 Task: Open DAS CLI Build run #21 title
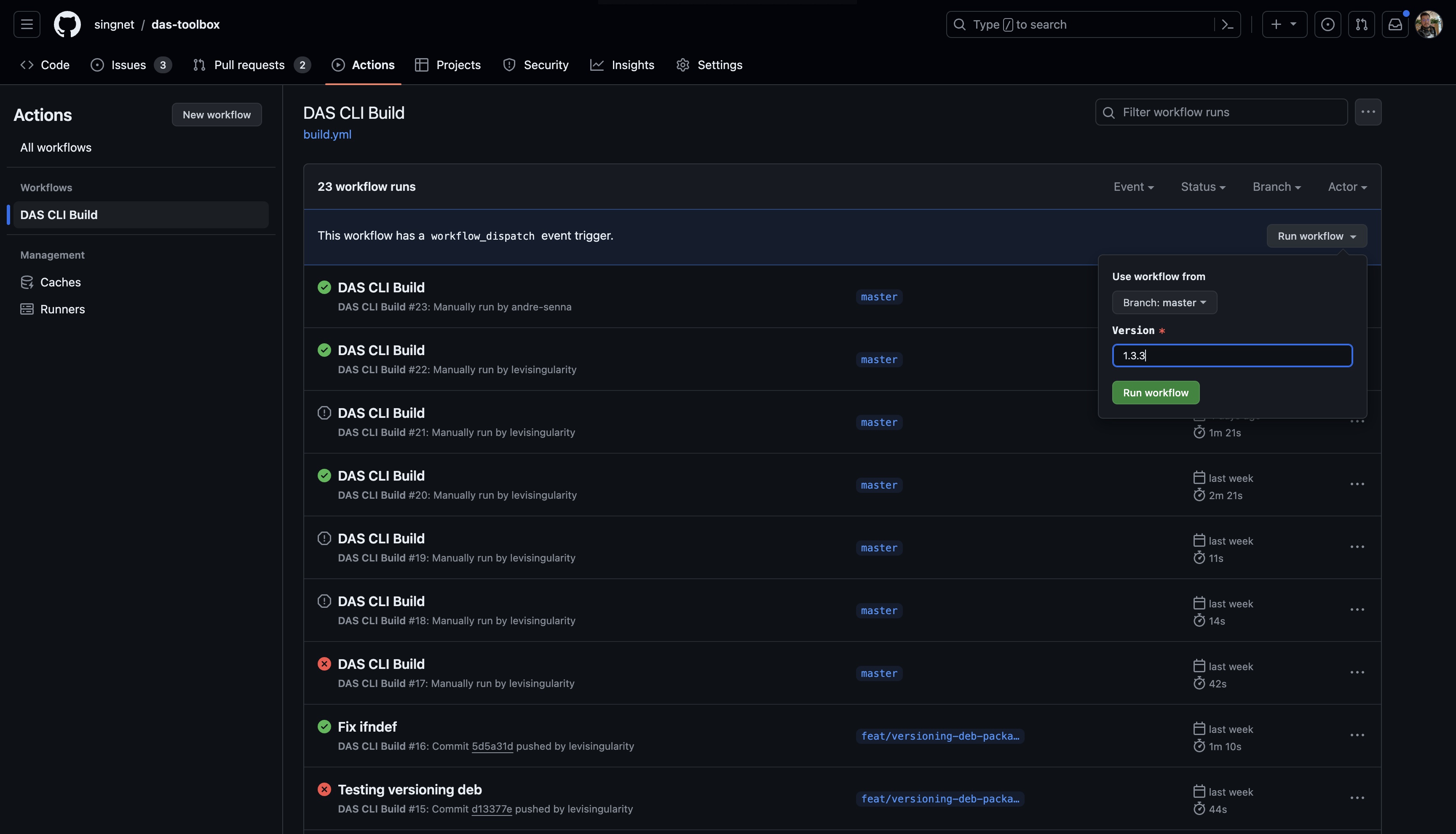tap(381, 413)
